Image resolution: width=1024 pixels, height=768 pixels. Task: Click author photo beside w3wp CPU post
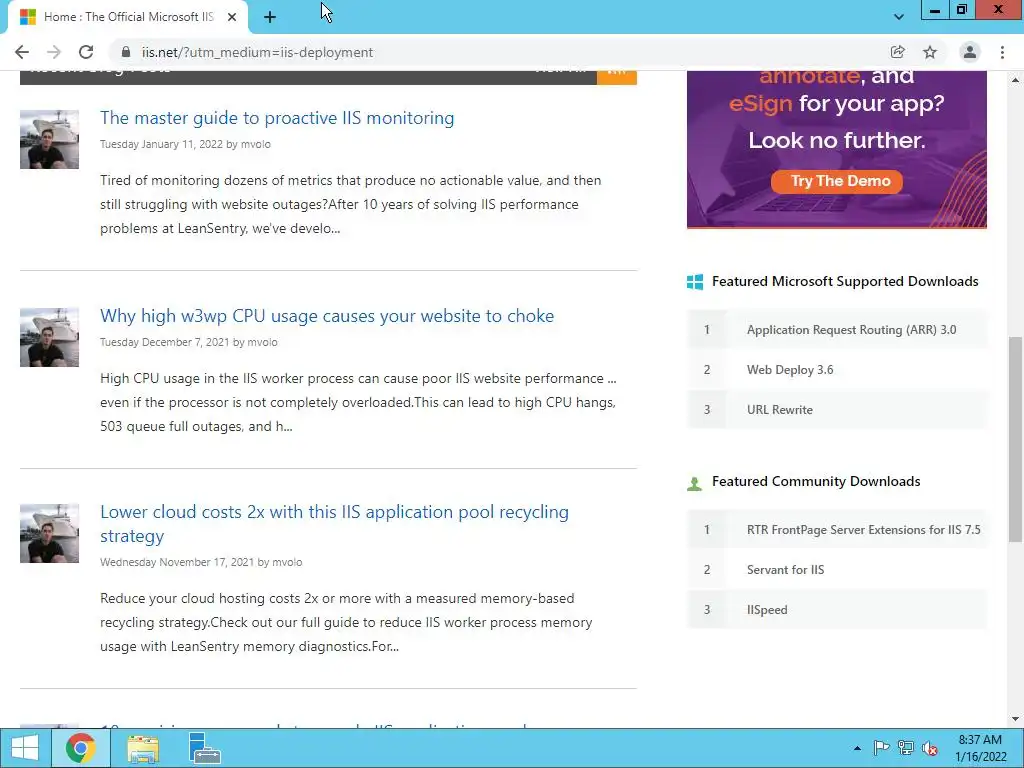50,337
